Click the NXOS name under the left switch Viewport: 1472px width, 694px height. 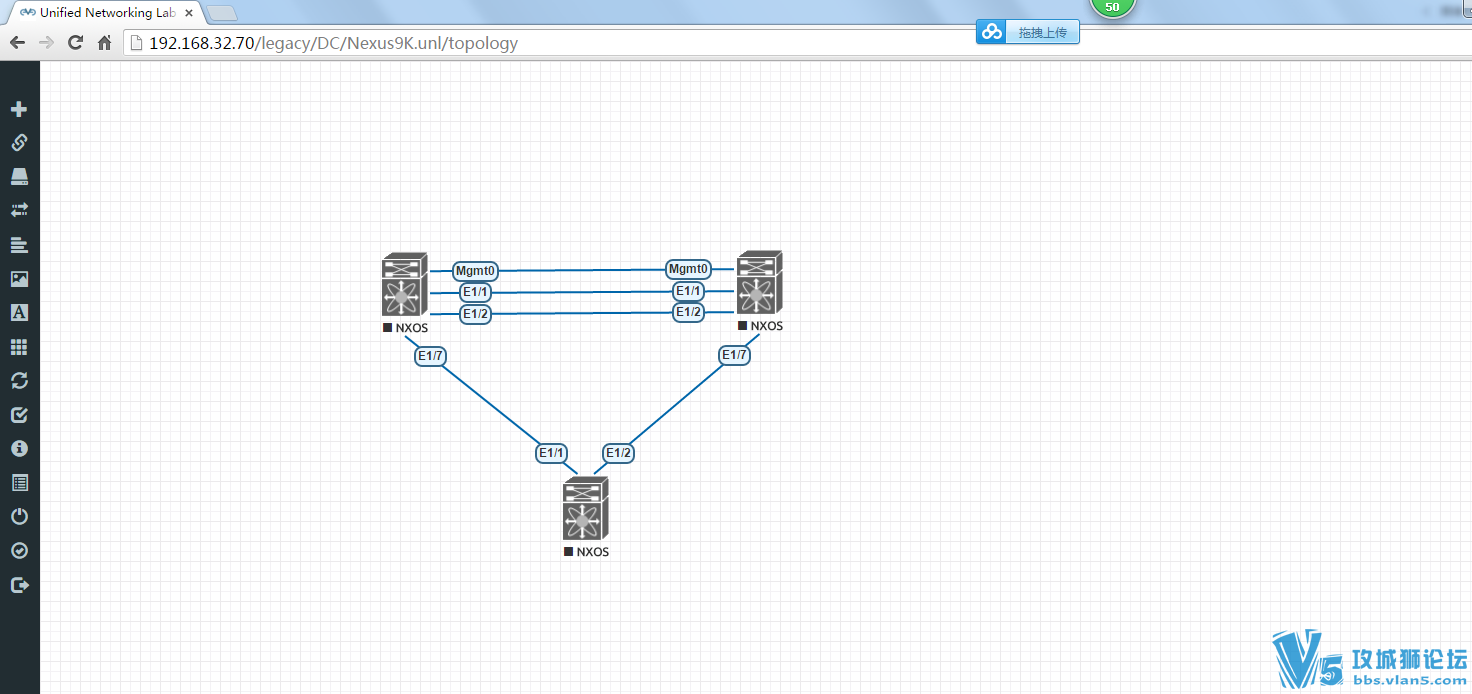411,328
